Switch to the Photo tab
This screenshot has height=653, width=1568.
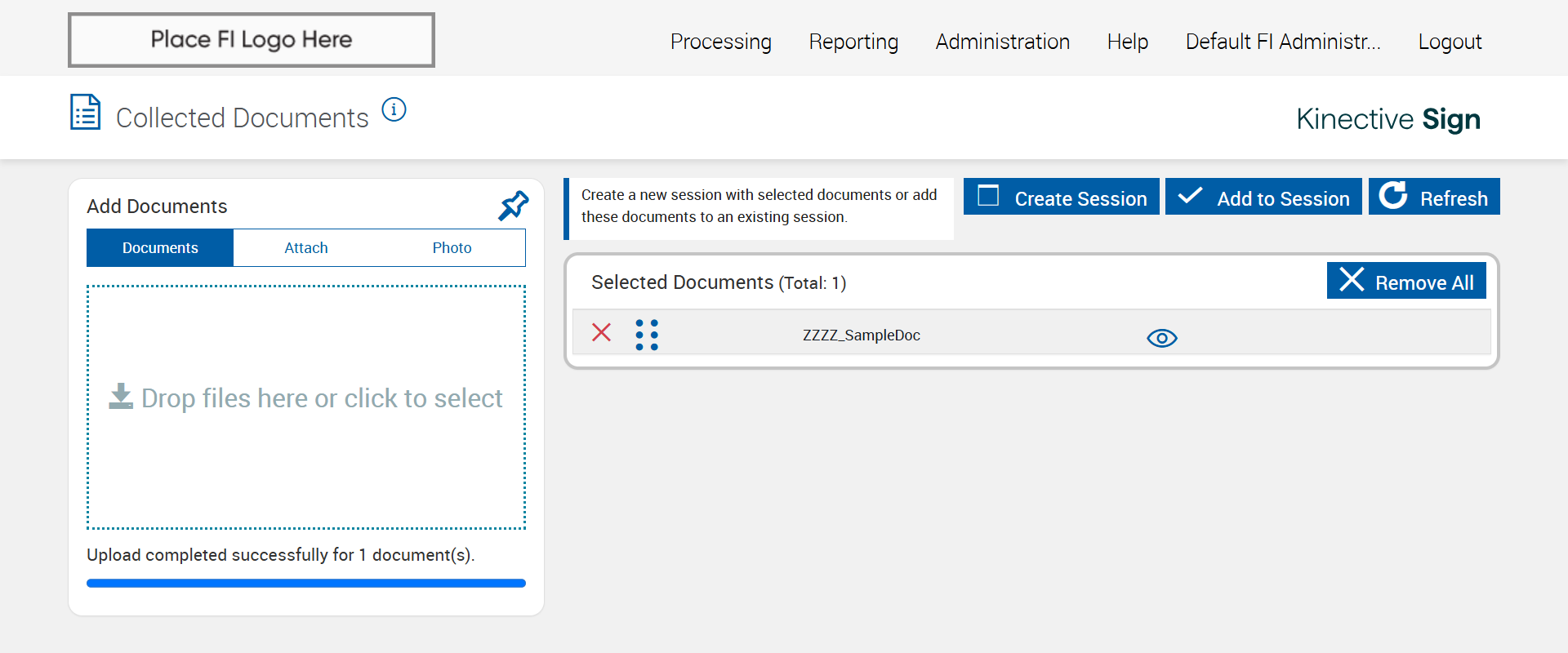pos(452,248)
